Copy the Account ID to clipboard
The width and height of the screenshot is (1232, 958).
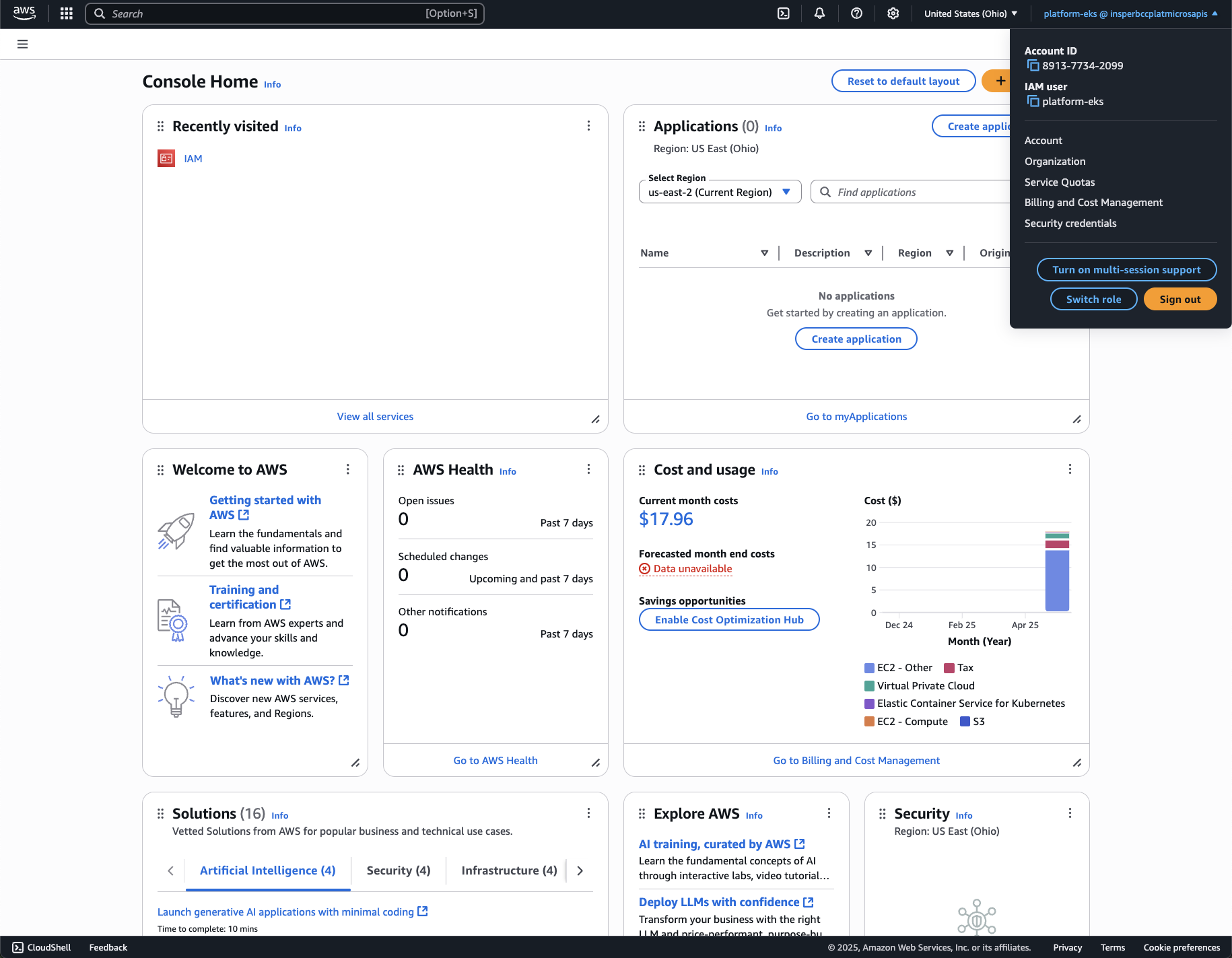pos(1033,66)
